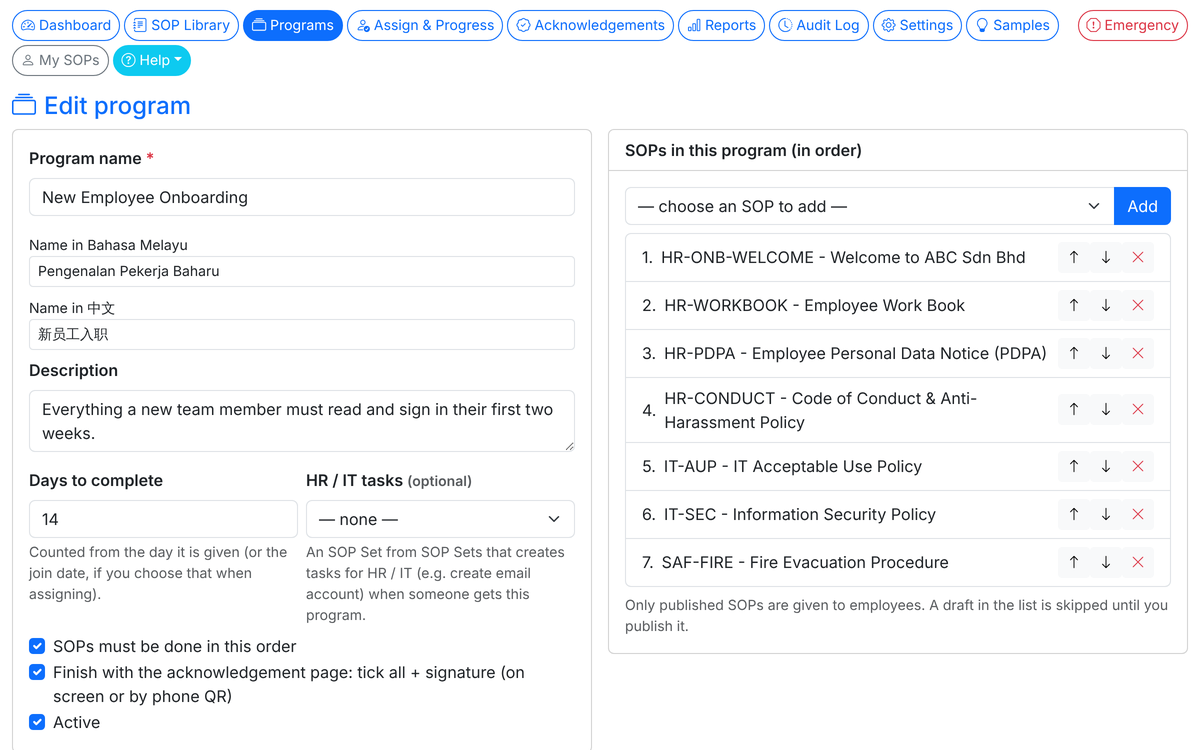This screenshot has width=1200, height=750.
Task: Select 'HR-WORKBOOK - Employee Work Book' text
Action: tap(814, 306)
